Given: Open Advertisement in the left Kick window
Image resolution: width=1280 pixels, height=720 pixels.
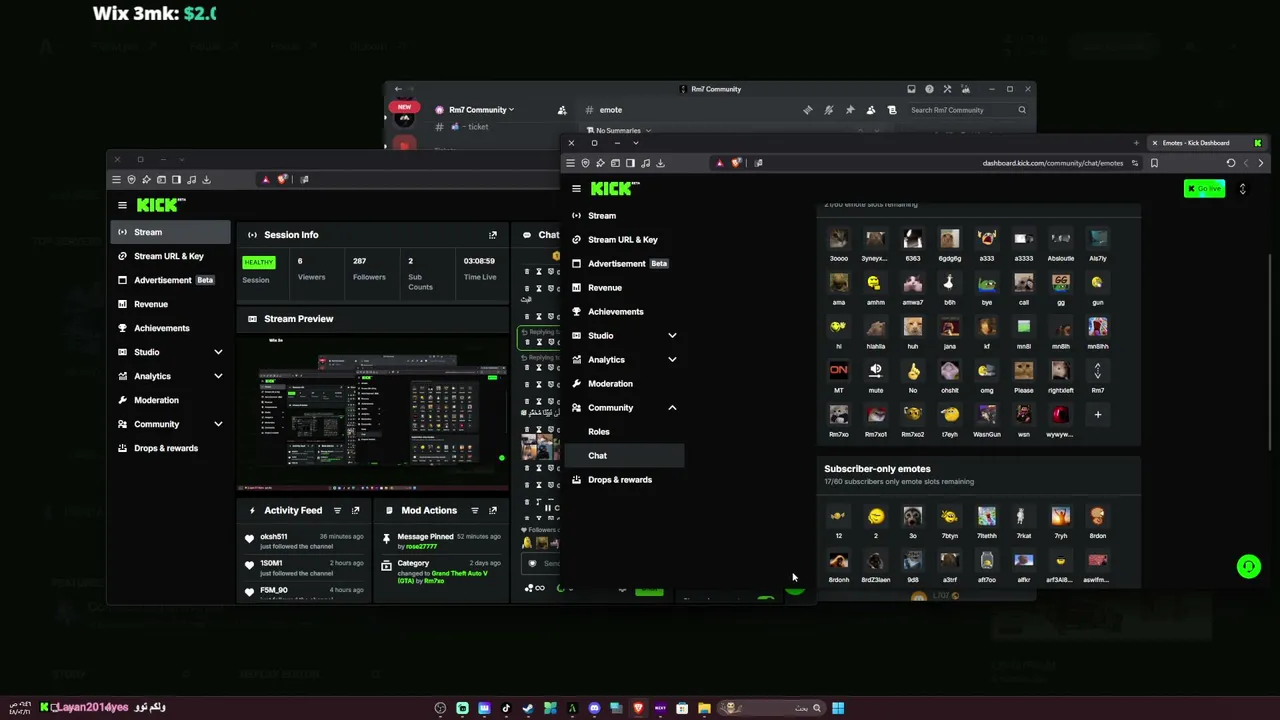Looking at the screenshot, I should point(170,280).
